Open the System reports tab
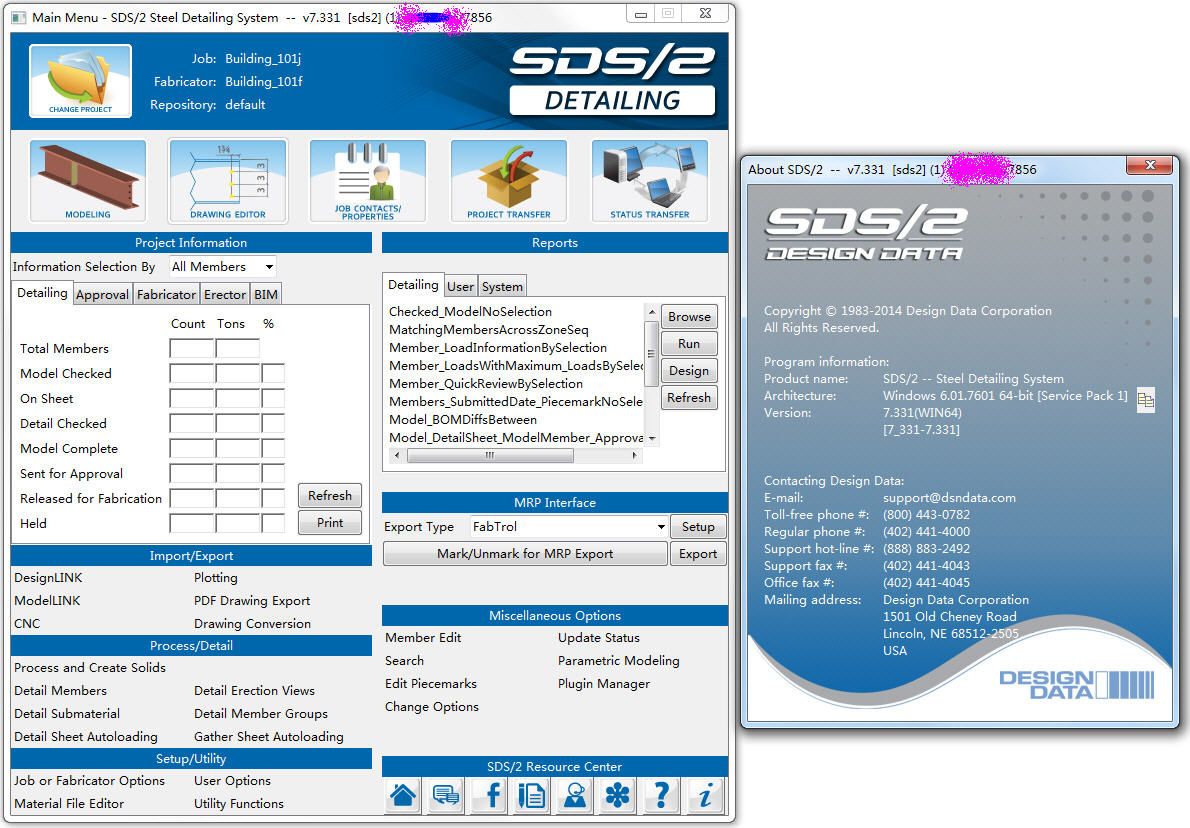This screenshot has height=828, width=1190. click(x=501, y=285)
